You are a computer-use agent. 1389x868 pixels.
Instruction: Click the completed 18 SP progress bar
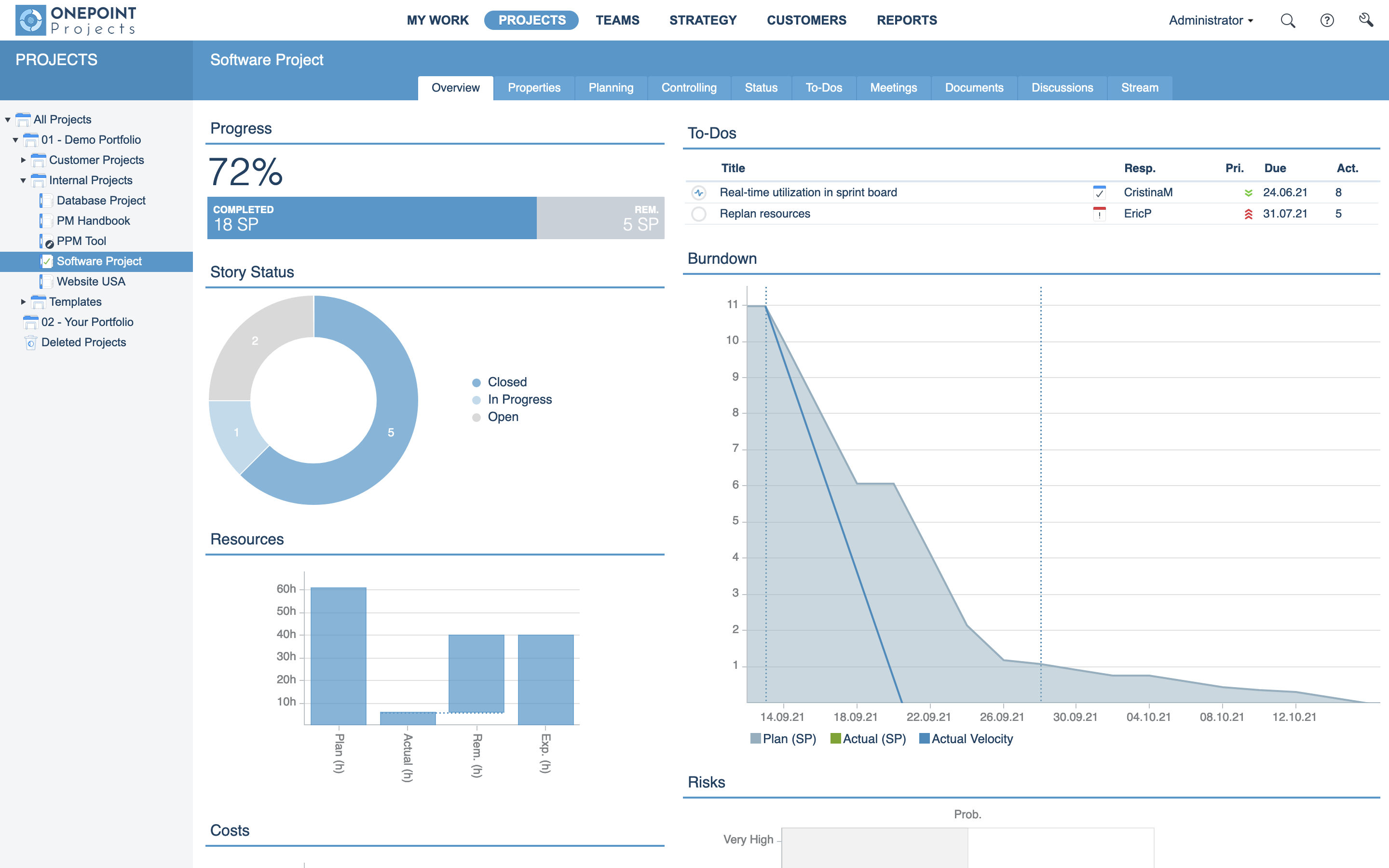(370, 217)
